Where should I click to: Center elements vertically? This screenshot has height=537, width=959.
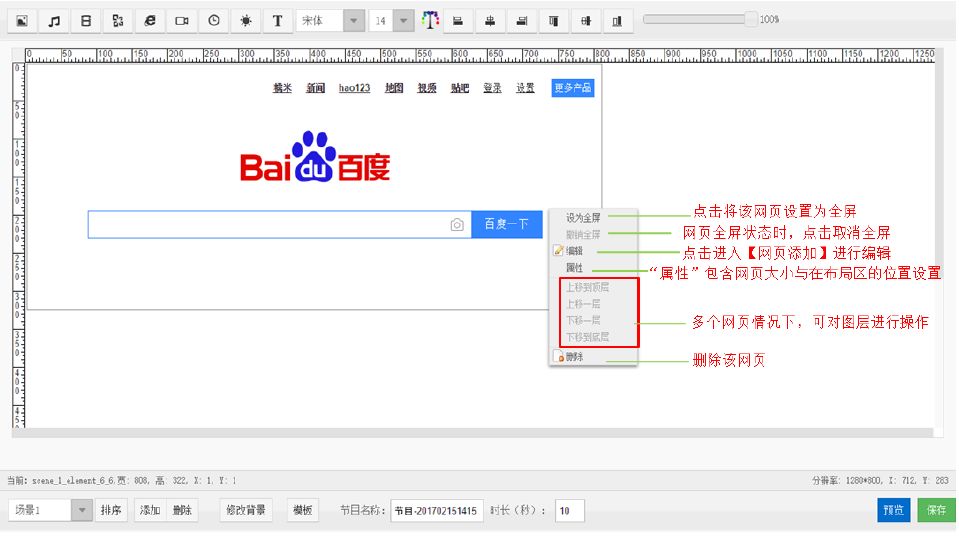click(586, 21)
